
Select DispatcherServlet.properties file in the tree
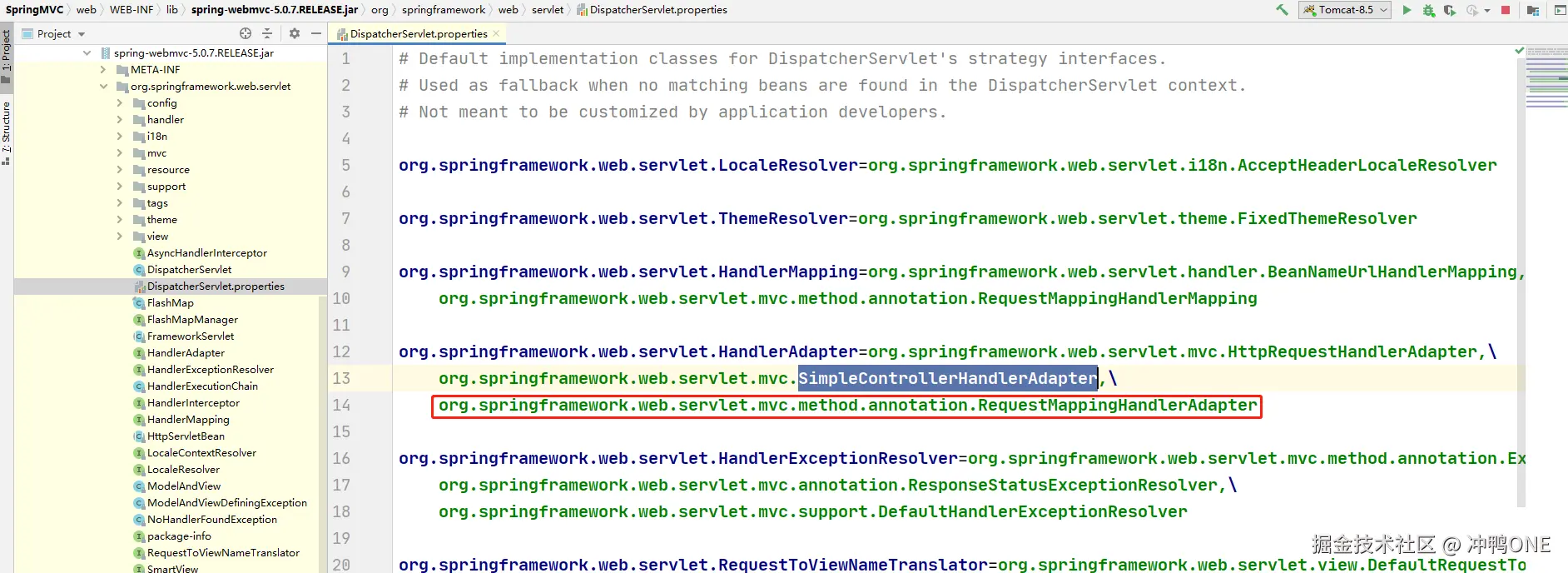point(216,286)
